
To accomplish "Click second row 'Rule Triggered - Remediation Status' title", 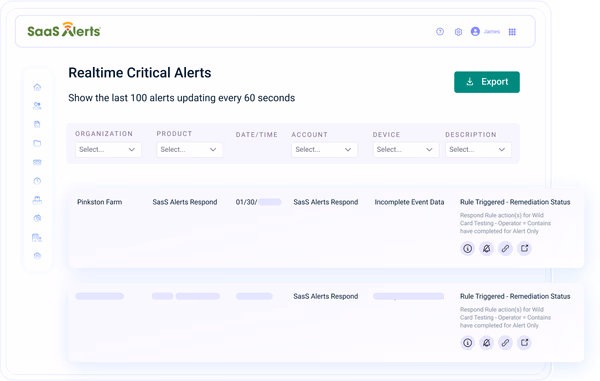I will click(x=515, y=296).
